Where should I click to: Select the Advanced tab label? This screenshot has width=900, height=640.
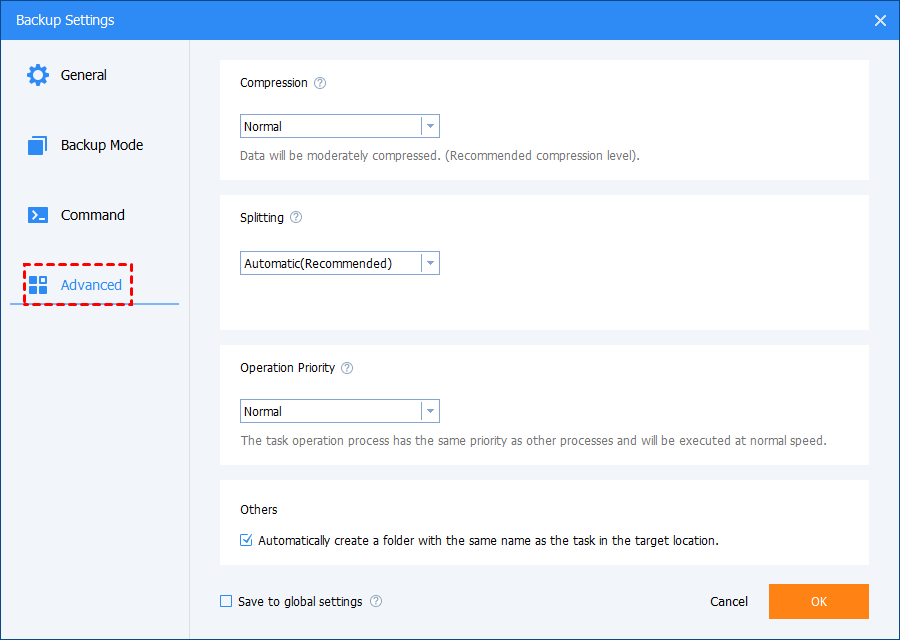pos(91,285)
